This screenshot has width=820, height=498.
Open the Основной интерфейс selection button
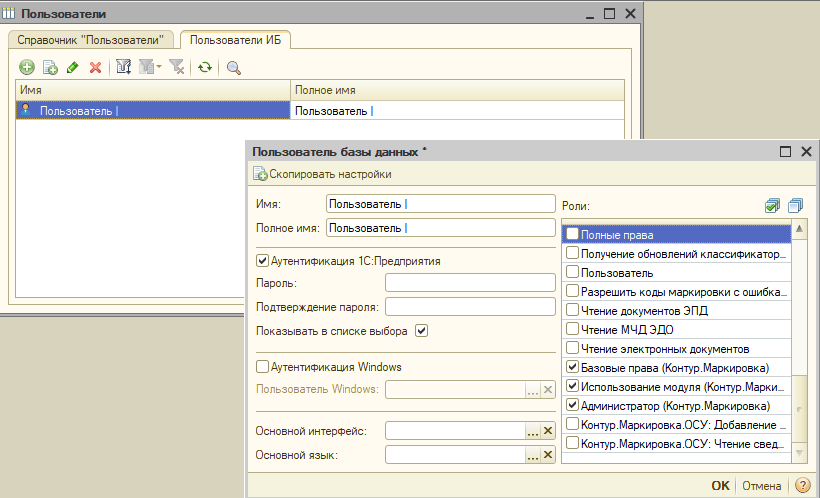[x=533, y=431]
